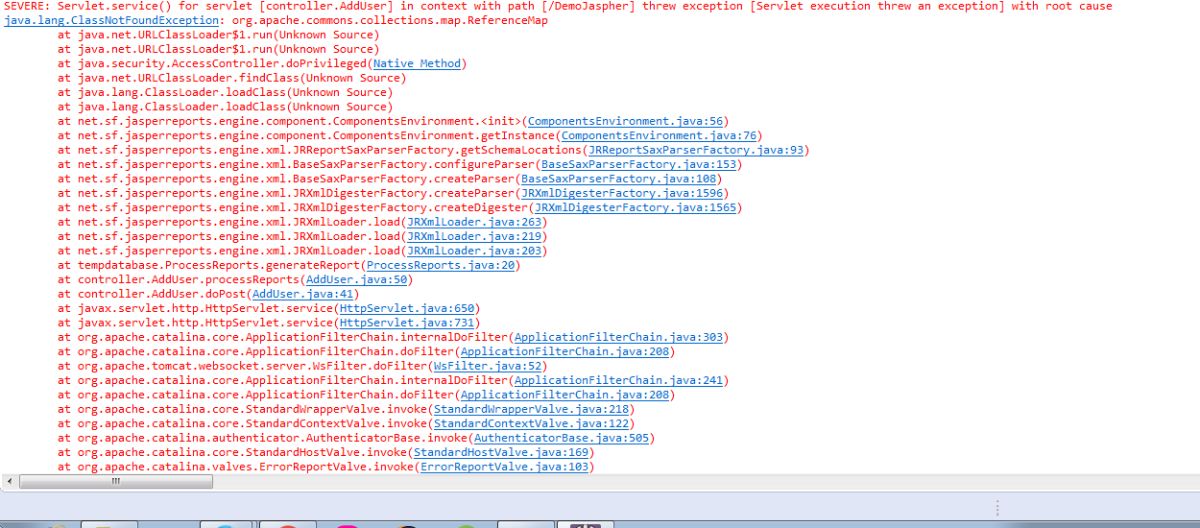Click JRXmlLoader.java:263 link

[473, 222]
